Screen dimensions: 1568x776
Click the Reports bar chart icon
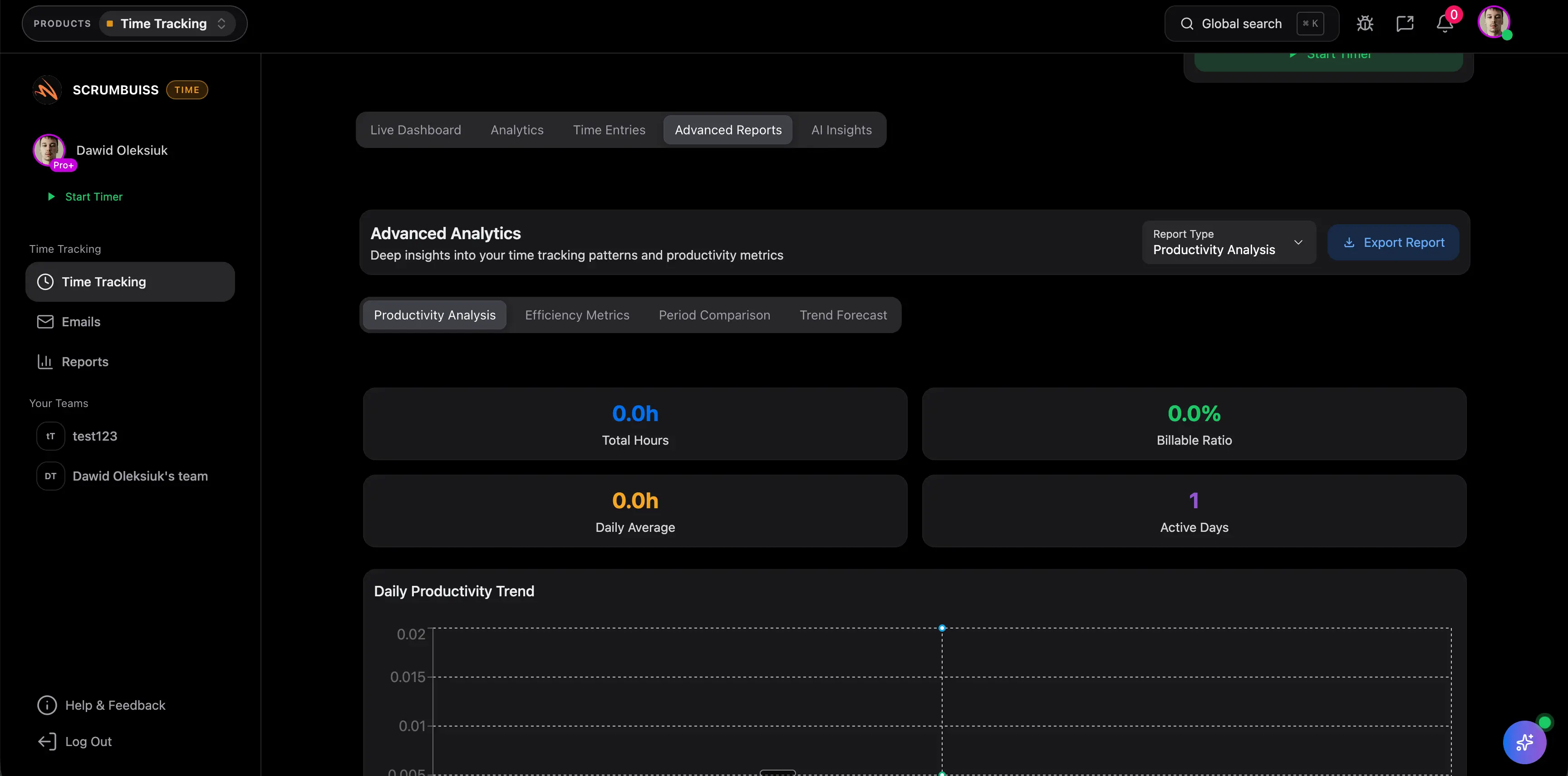point(45,362)
